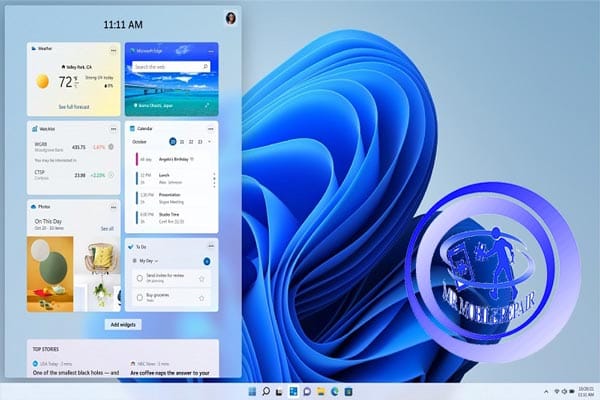
Task: Open the Chat taskbar icon
Action: pyautogui.click(x=307, y=391)
